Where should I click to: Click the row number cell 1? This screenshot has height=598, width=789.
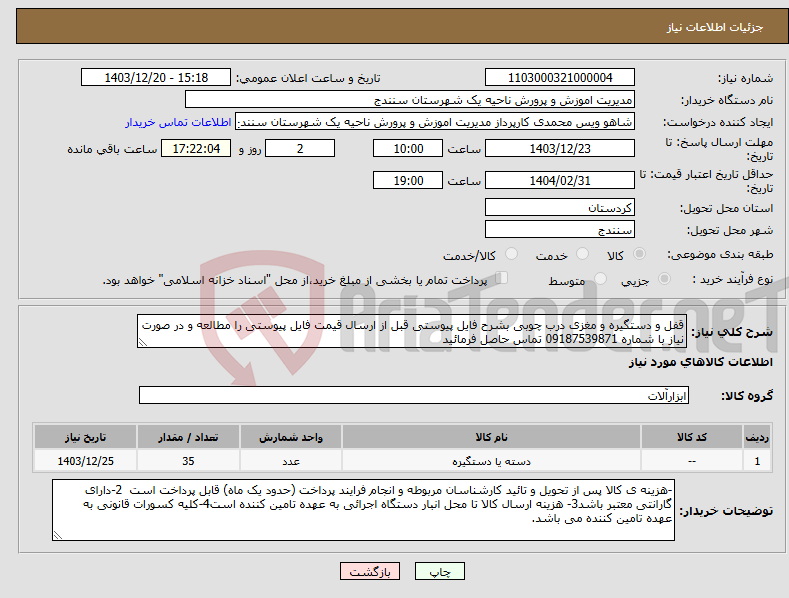pos(757,461)
